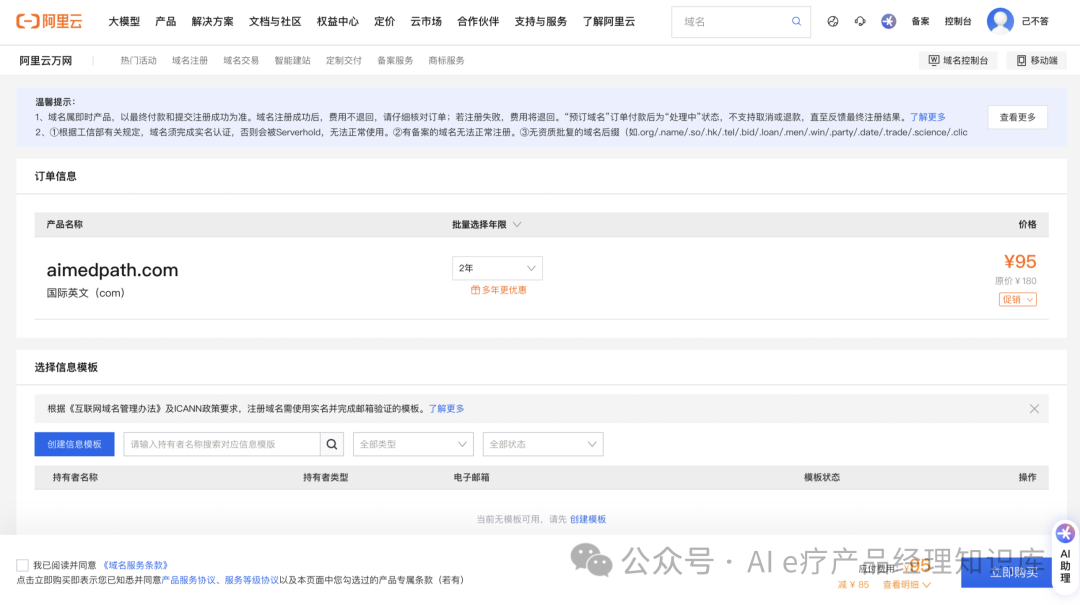Go to 智能建站 tab
Screen dimensions: 1080x605
[292, 61]
